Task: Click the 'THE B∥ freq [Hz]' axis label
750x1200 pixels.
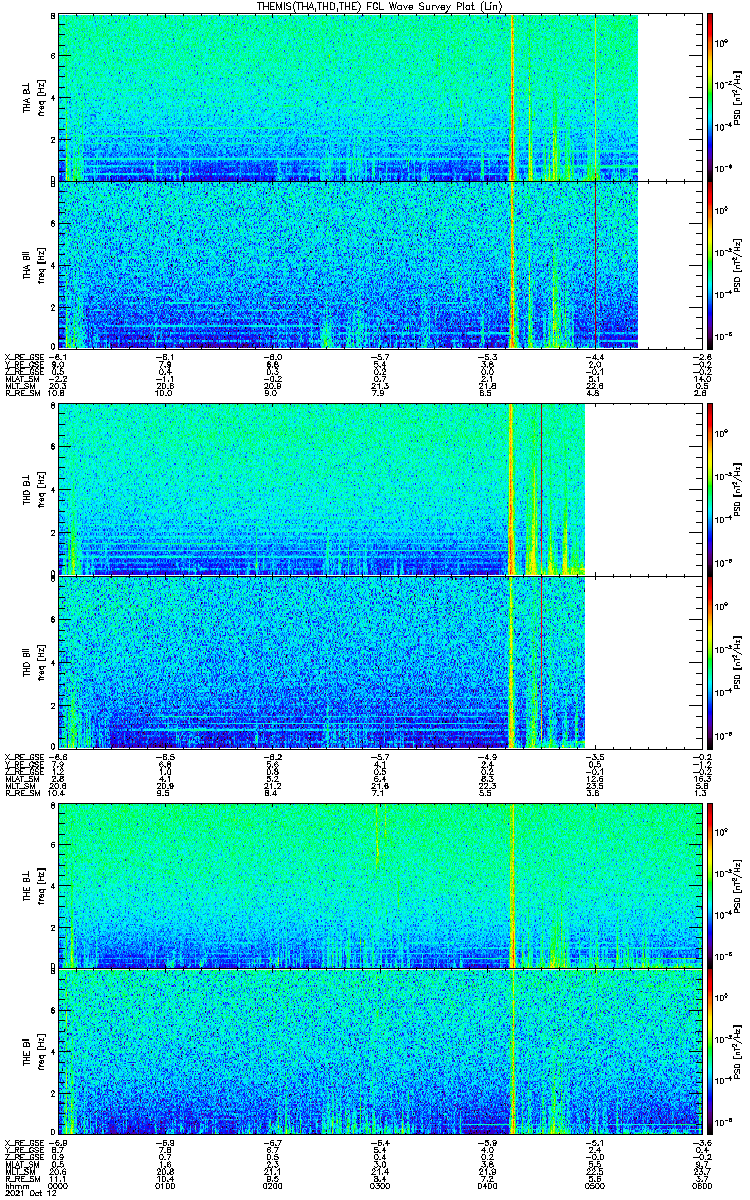Action: (33, 1052)
